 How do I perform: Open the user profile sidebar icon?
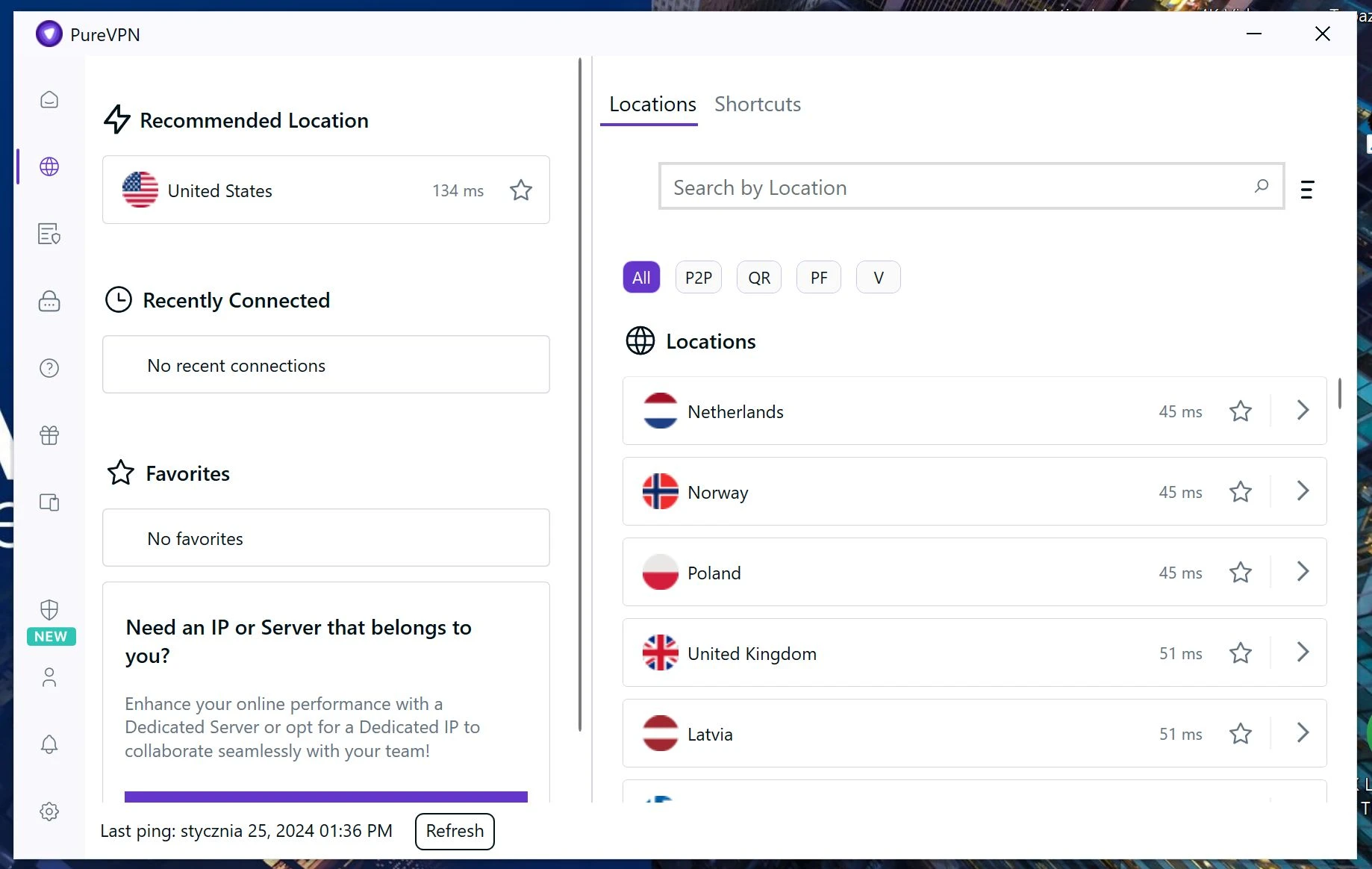coord(49,677)
